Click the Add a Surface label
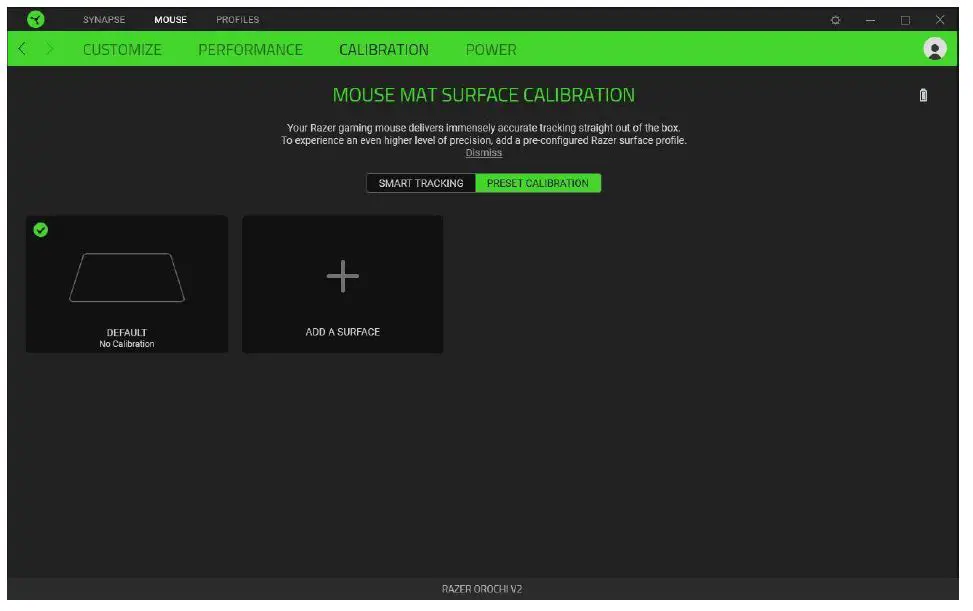This screenshot has width=973, height=611. point(345,334)
